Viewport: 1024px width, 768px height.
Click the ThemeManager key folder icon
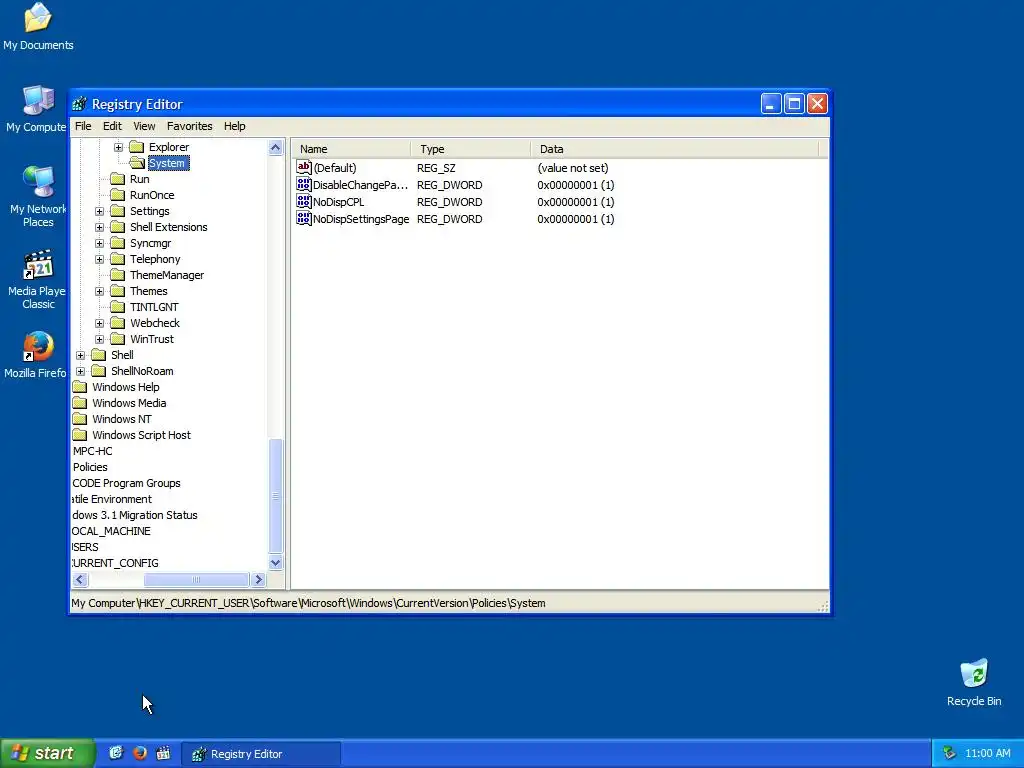point(118,275)
